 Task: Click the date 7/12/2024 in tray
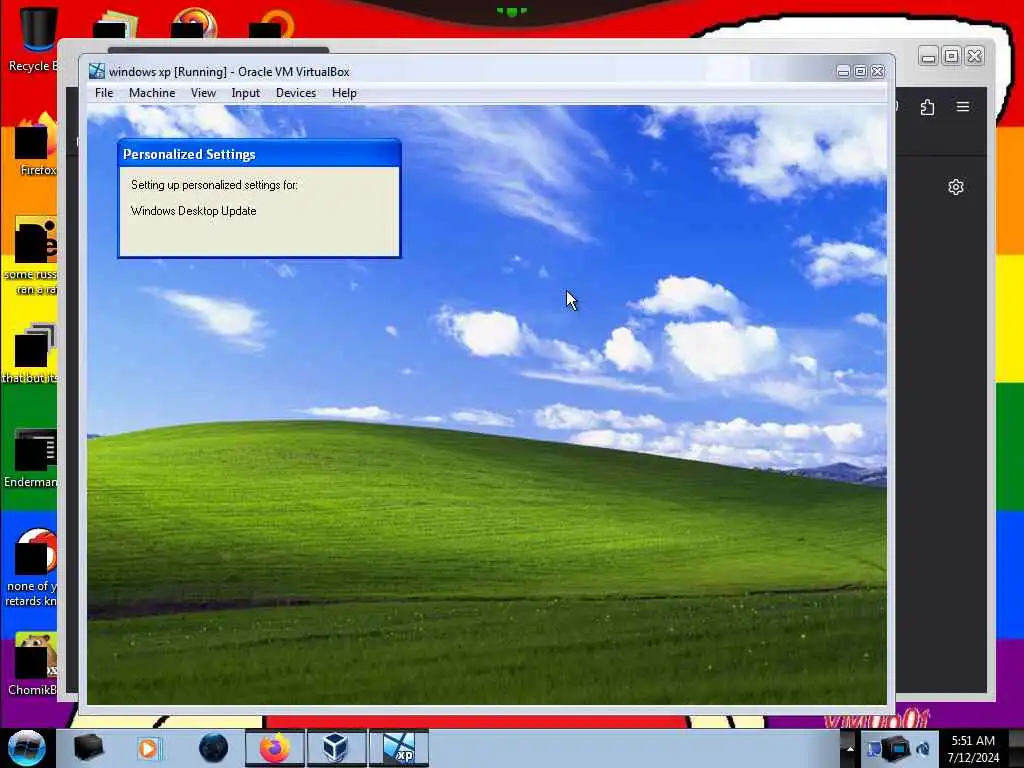tap(973, 758)
